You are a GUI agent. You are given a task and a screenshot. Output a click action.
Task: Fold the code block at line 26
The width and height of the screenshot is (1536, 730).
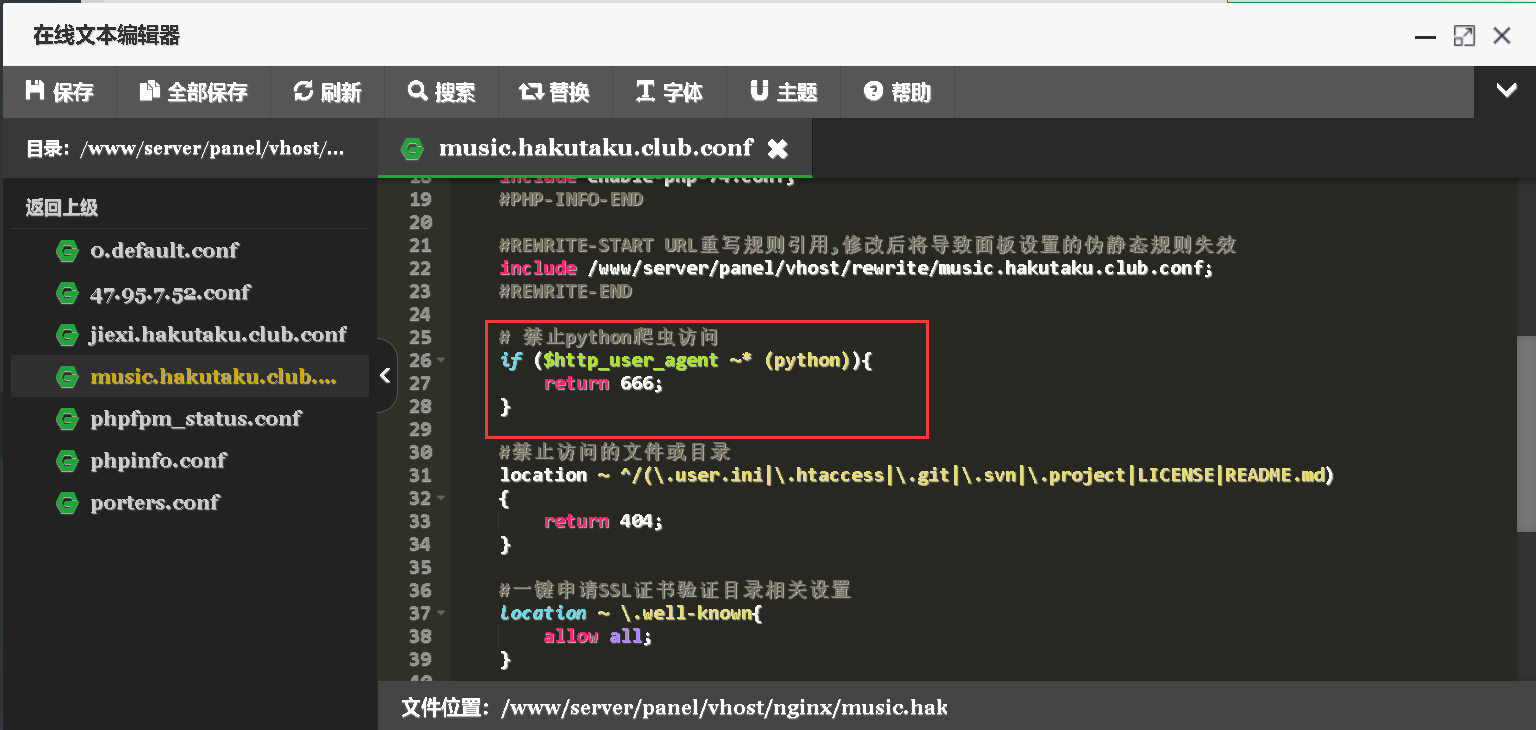tap(441, 361)
